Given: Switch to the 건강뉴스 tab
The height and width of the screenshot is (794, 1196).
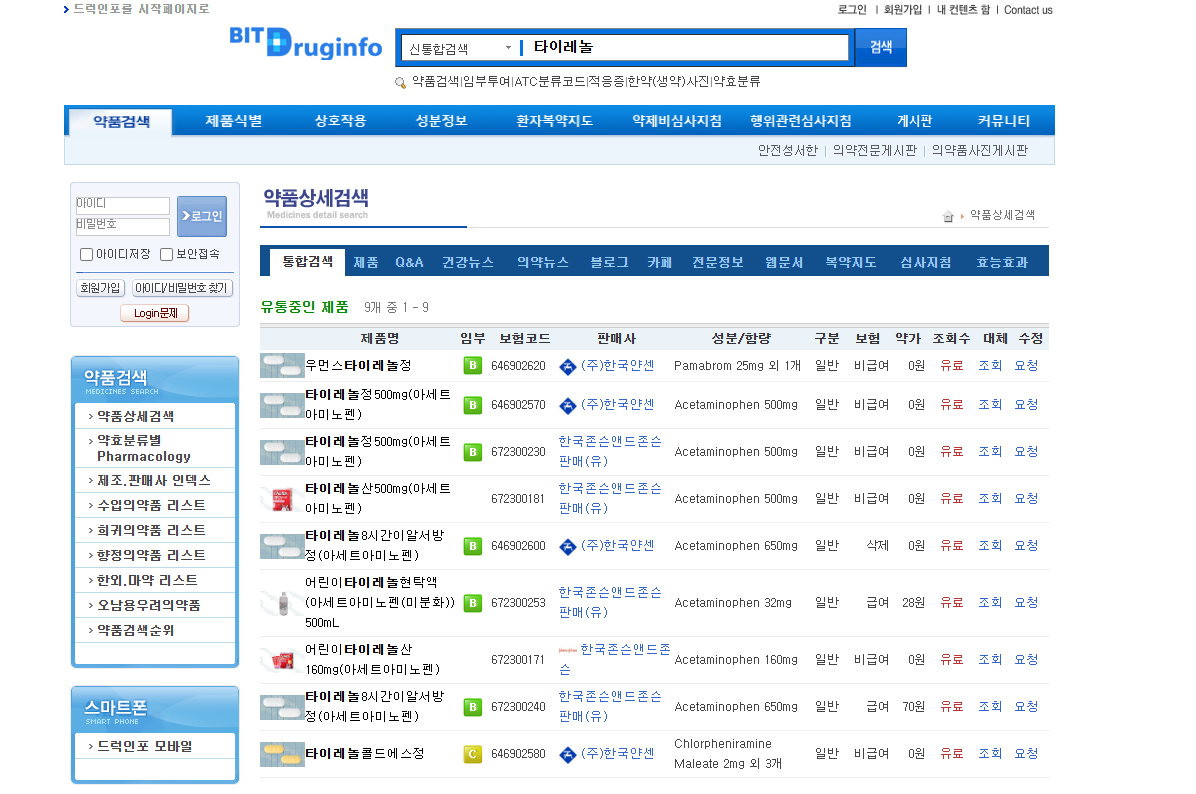Looking at the screenshot, I should click(468, 262).
